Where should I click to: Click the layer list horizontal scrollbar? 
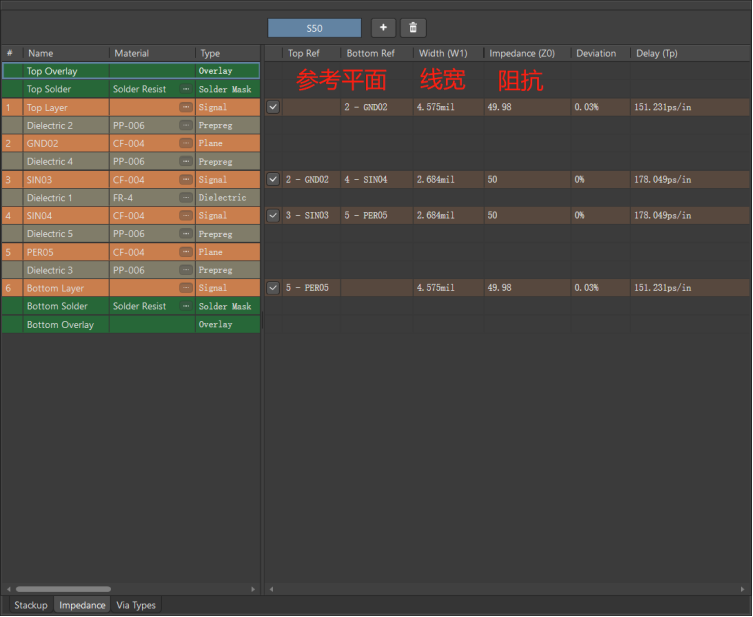63,589
